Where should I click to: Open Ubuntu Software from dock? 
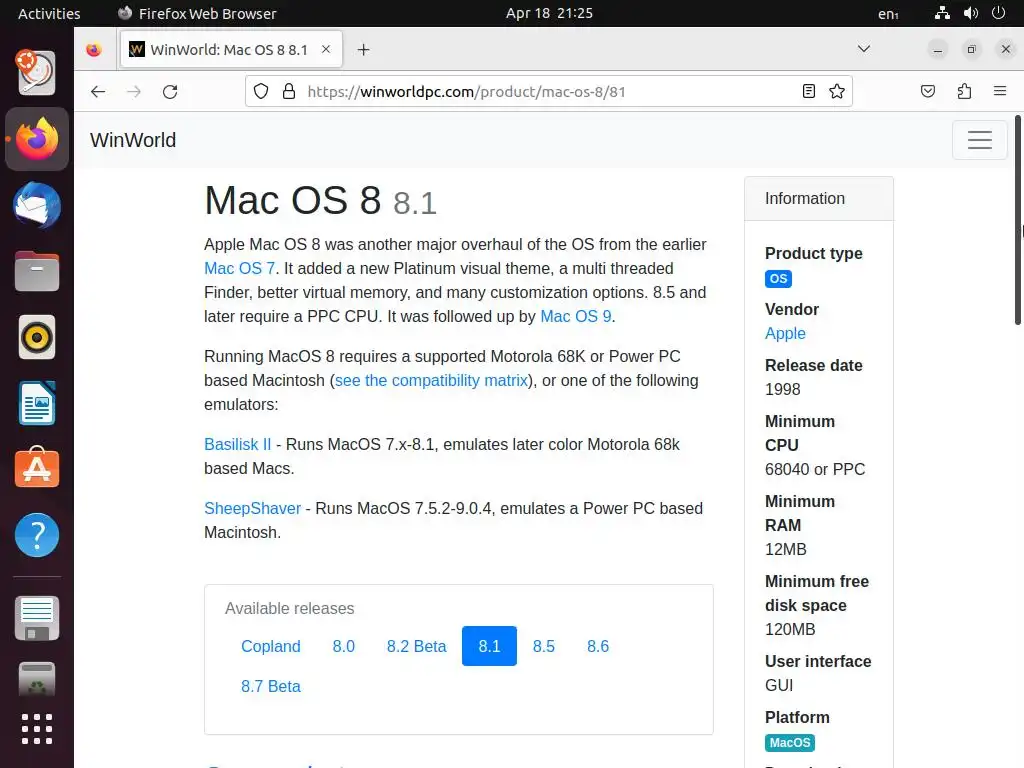[x=37, y=469]
